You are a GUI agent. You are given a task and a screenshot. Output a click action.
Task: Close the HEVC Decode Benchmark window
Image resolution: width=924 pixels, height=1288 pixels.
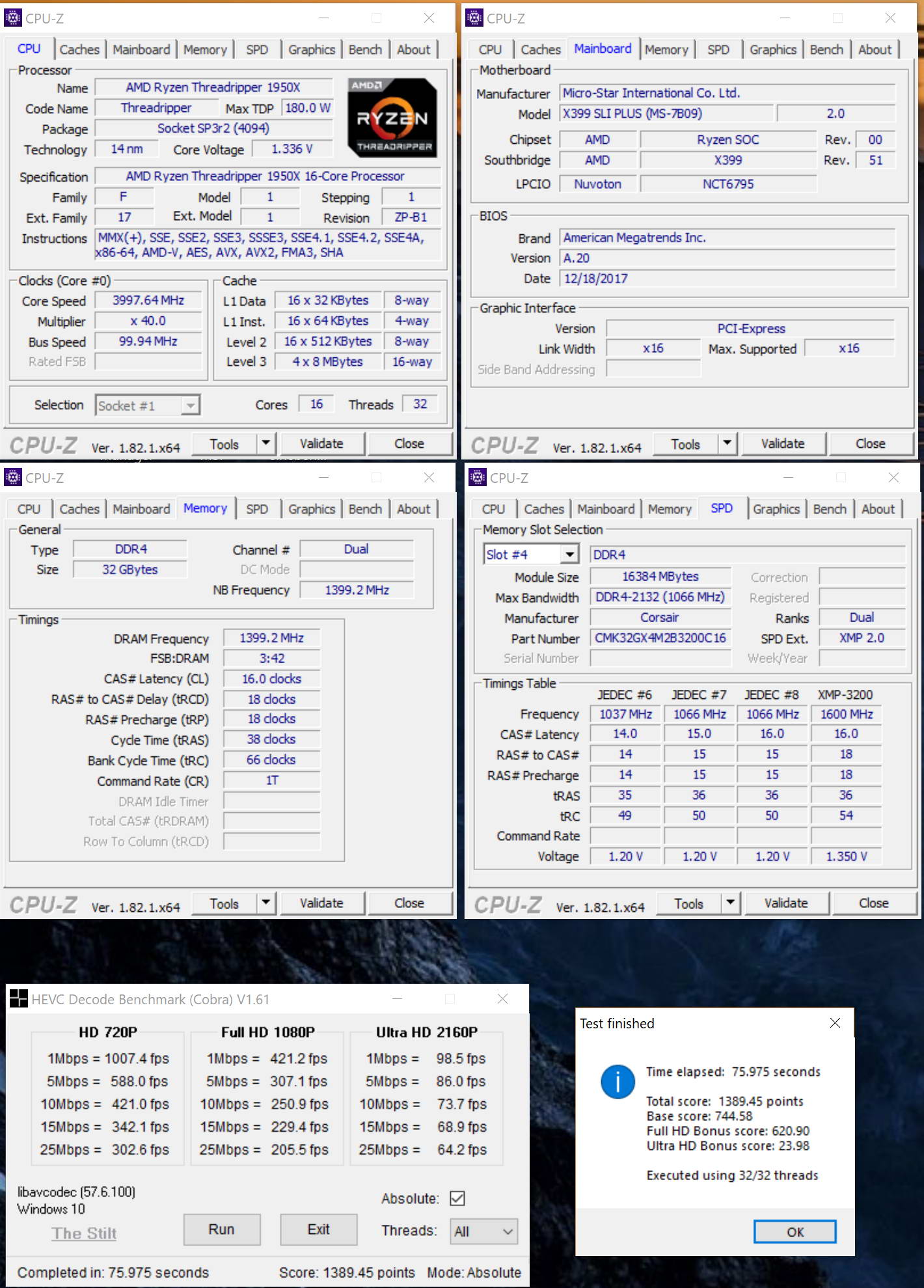pyautogui.click(x=502, y=998)
